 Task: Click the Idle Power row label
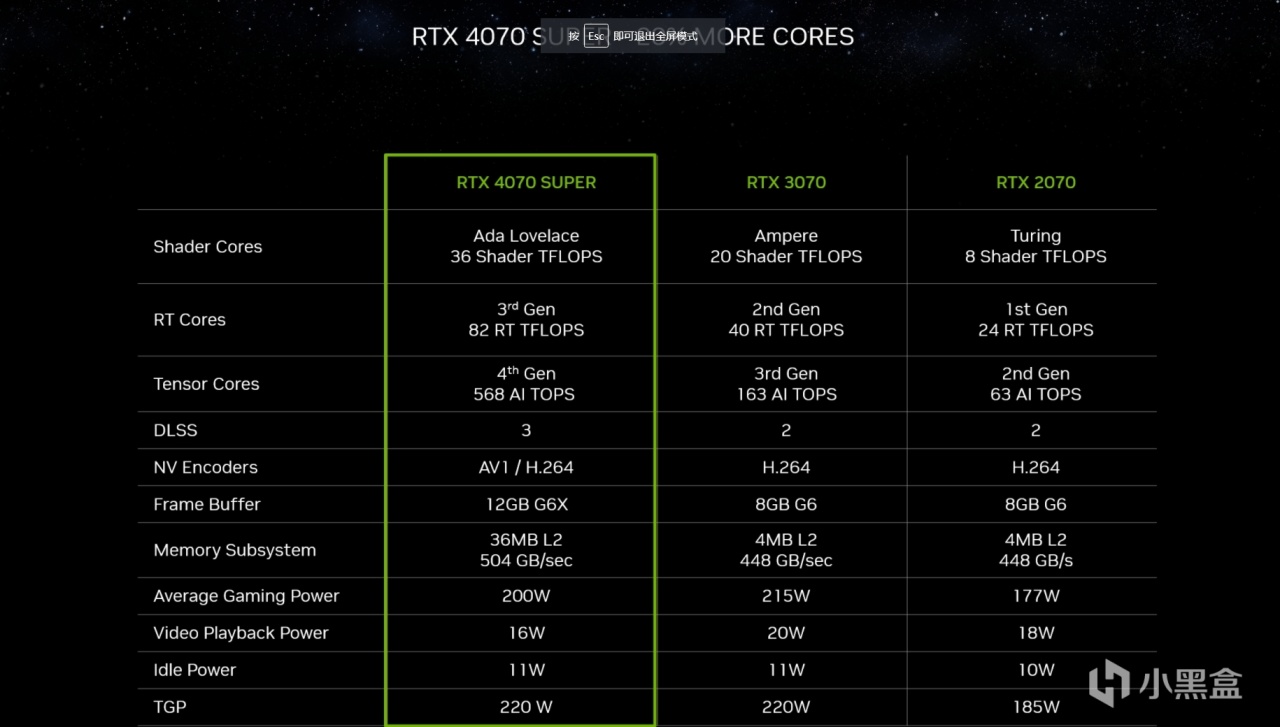tap(195, 670)
